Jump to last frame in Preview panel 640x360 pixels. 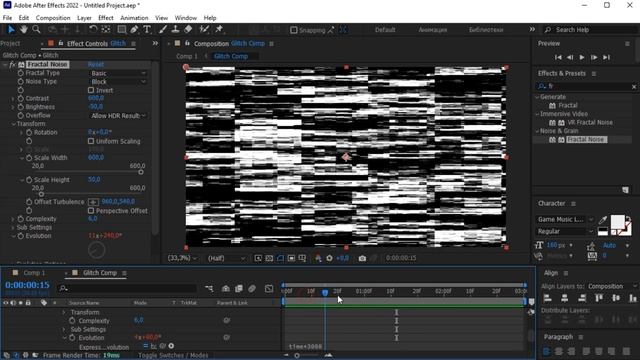607,58
